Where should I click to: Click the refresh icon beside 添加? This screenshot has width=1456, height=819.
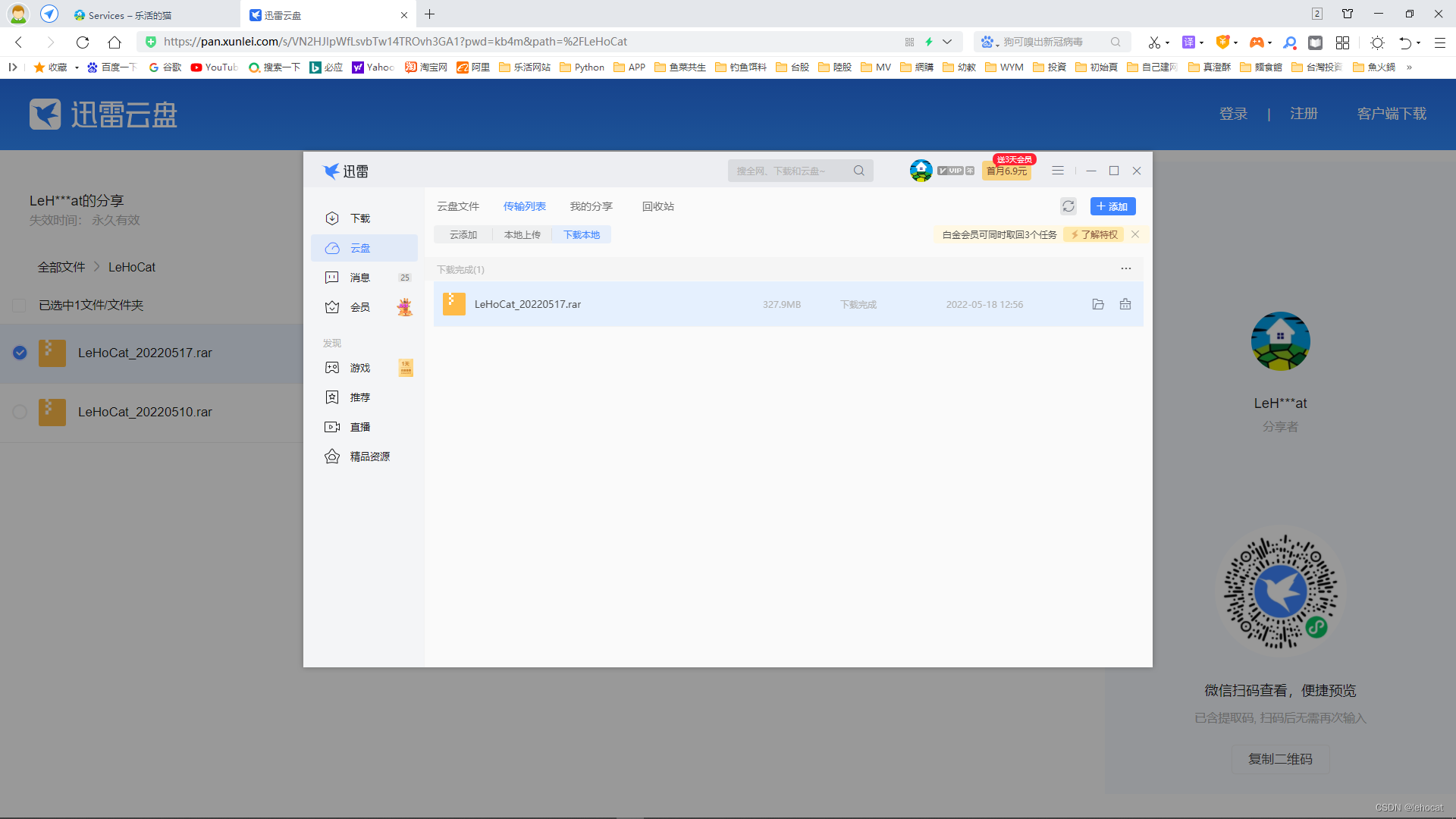(x=1068, y=206)
